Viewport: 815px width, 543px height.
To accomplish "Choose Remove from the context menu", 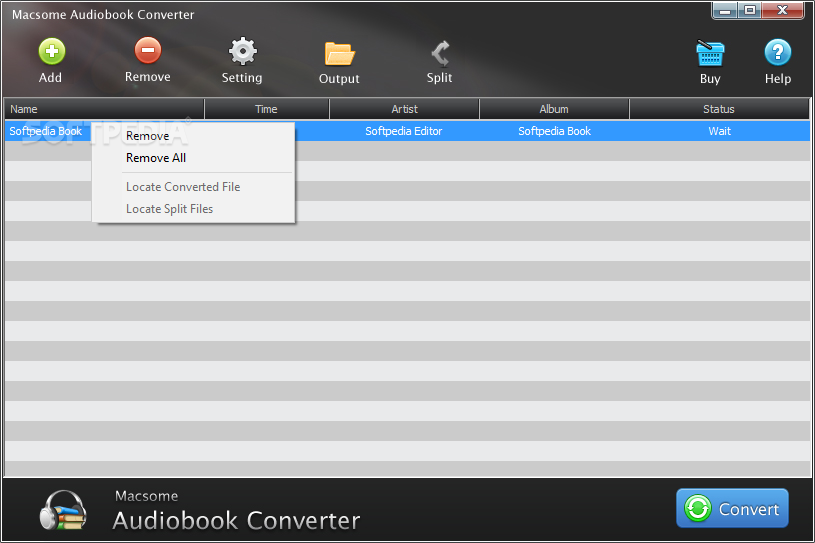I will point(148,136).
